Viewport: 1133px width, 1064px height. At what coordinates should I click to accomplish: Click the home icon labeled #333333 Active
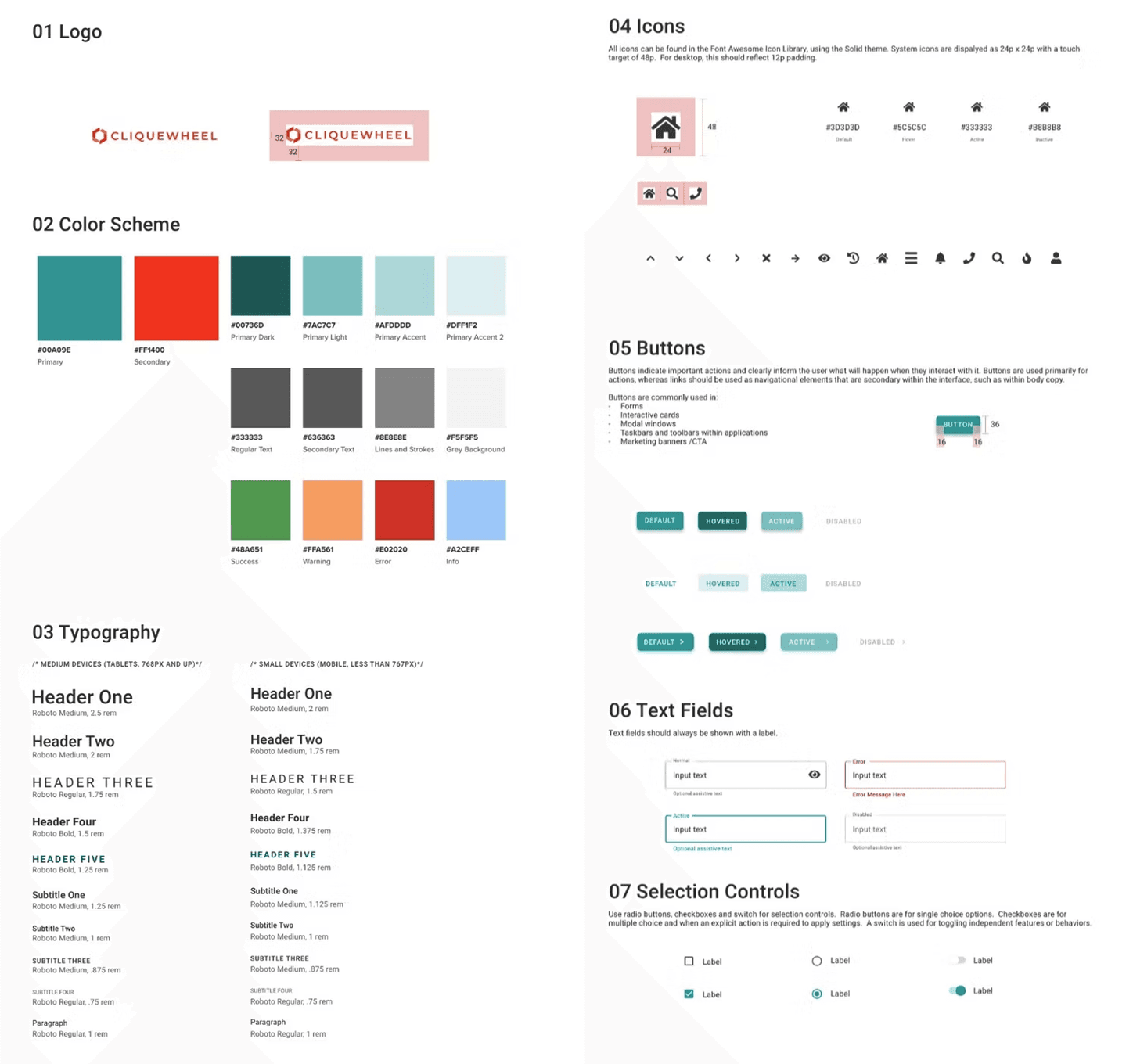click(977, 107)
